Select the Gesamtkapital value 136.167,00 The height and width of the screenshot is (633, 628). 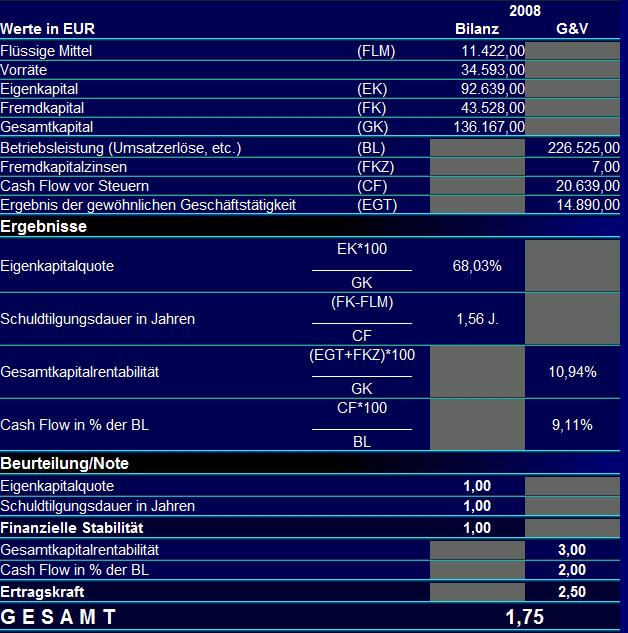[x=489, y=127]
